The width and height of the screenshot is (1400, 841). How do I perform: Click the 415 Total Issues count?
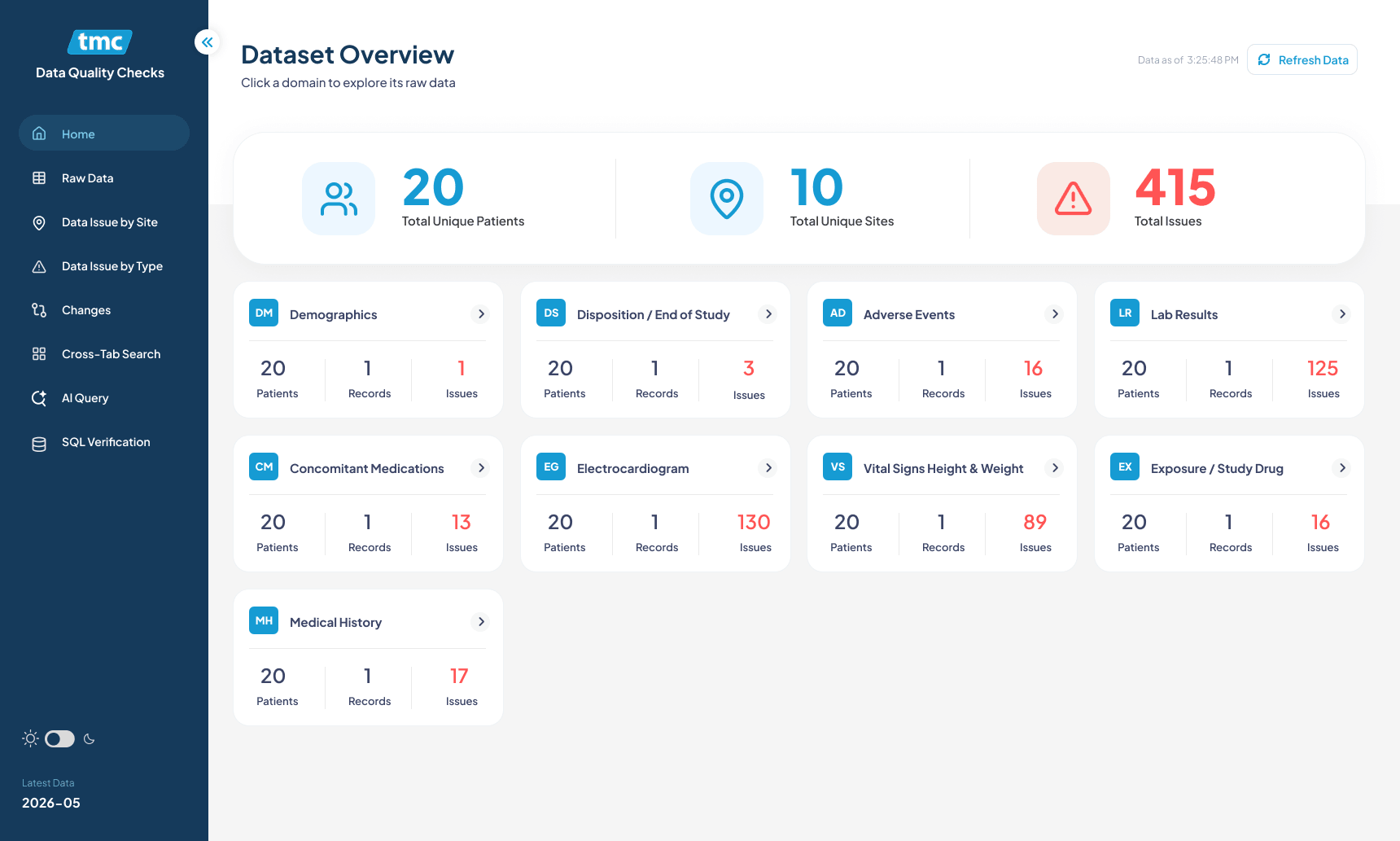click(x=1175, y=187)
